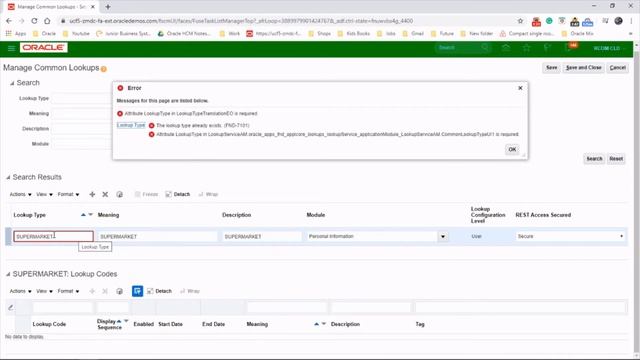The height and width of the screenshot is (360, 640).
Task: Sort Lookup Codes Meaning column ascending
Action: pyautogui.click(x=316, y=324)
